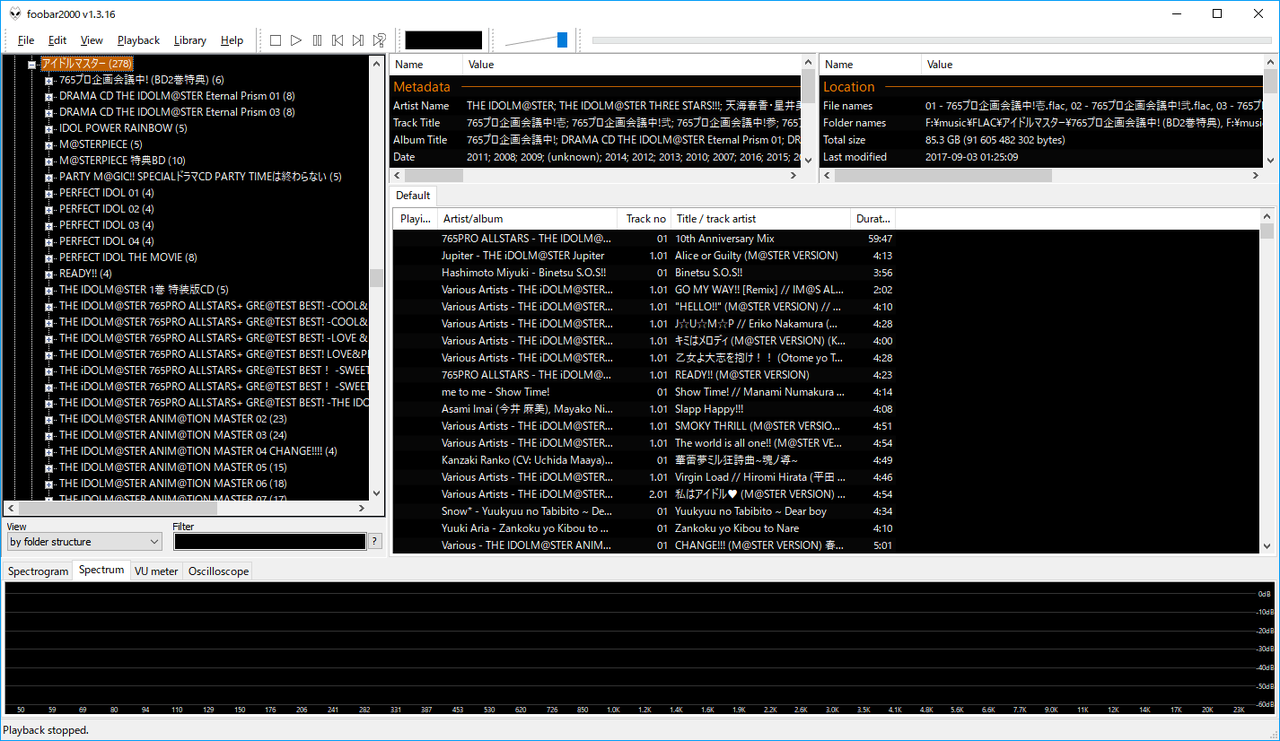This screenshot has width=1280, height=741.
Task: Click the Artist Name property row
Action: point(596,105)
